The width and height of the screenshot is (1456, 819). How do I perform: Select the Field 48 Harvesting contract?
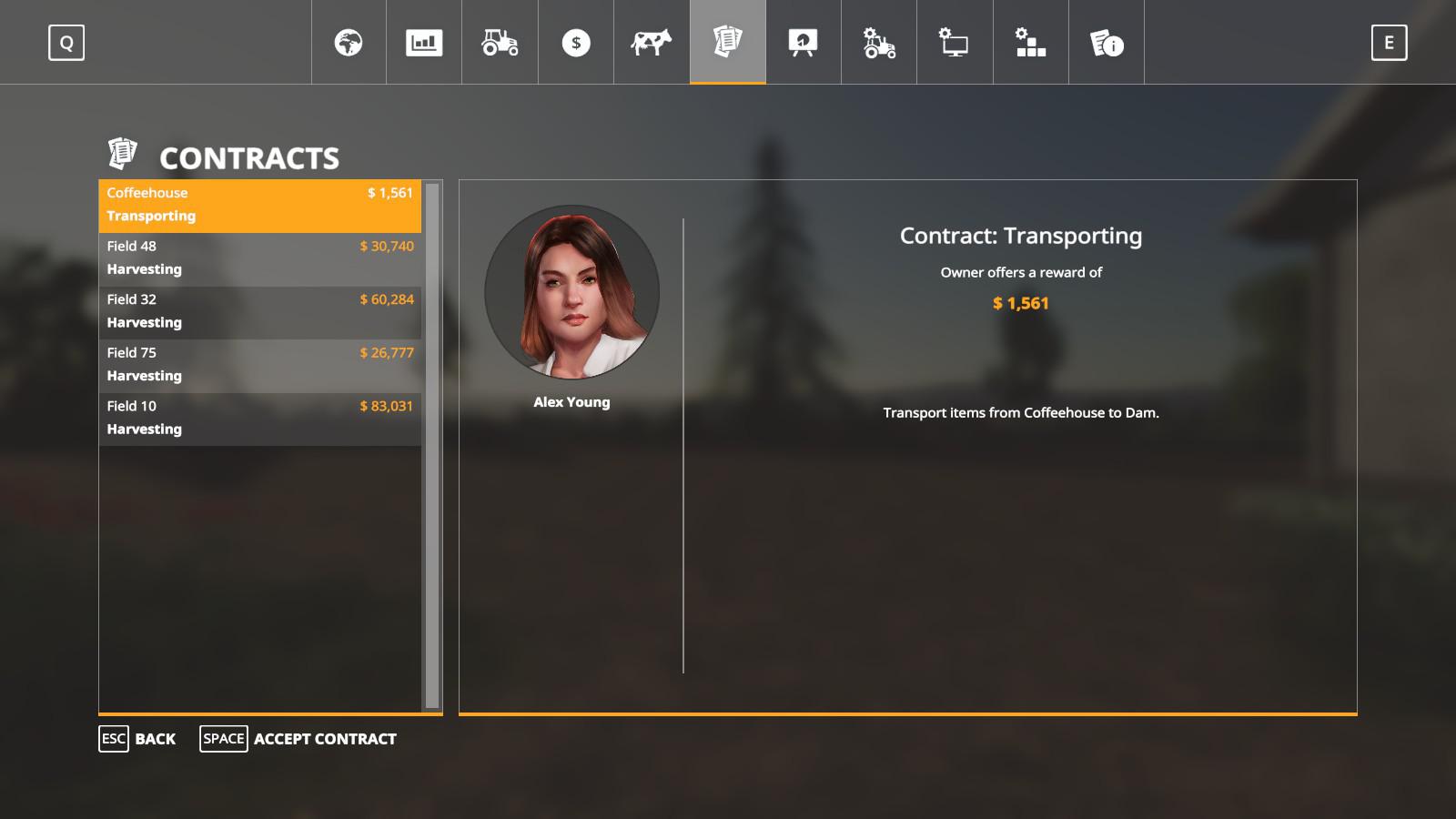coord(259,258)
